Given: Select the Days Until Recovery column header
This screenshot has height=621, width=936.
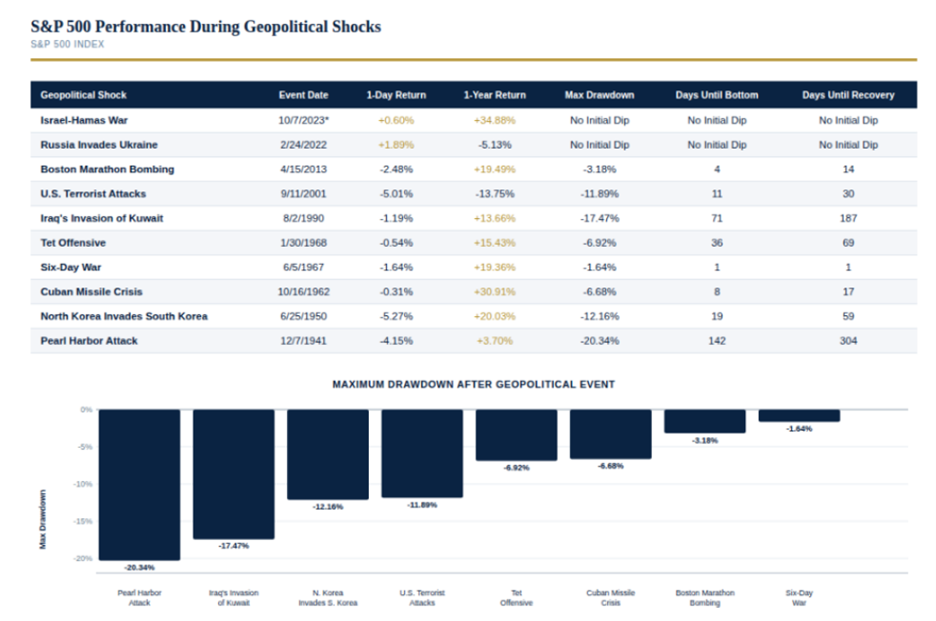Looking at the screenshot, I should tap(848, 95).
